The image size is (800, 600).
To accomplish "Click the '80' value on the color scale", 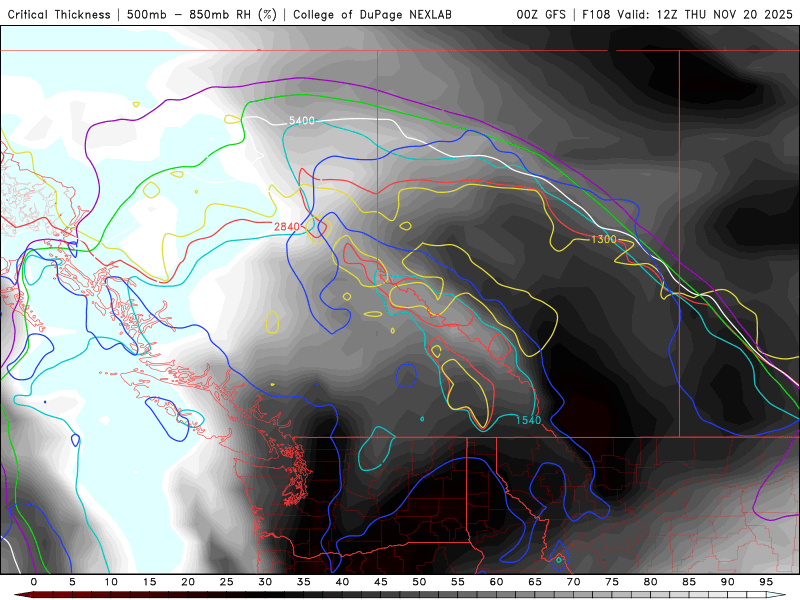I will click(651, 582).
